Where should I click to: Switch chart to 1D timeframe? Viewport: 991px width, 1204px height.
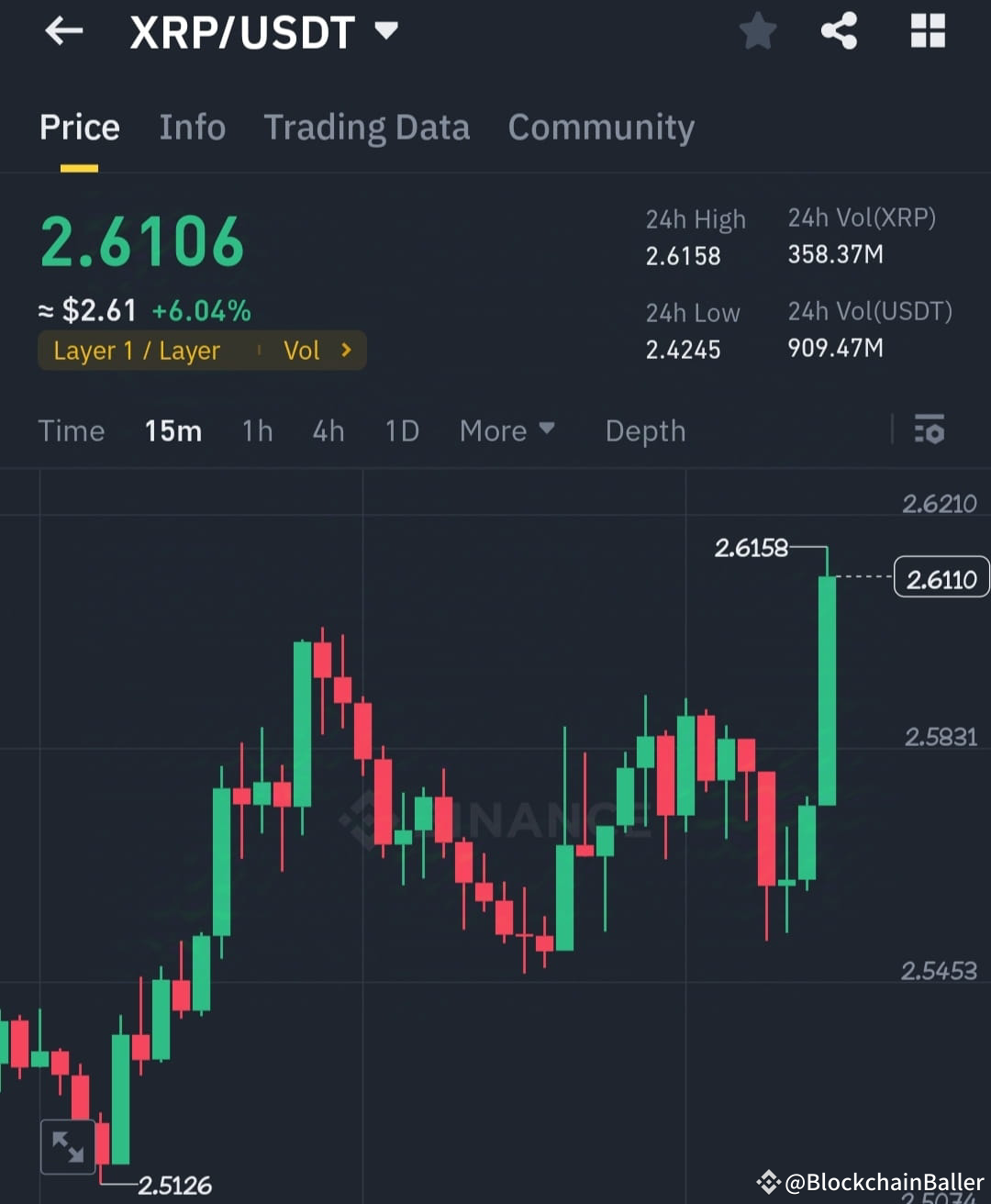point(401,430)
